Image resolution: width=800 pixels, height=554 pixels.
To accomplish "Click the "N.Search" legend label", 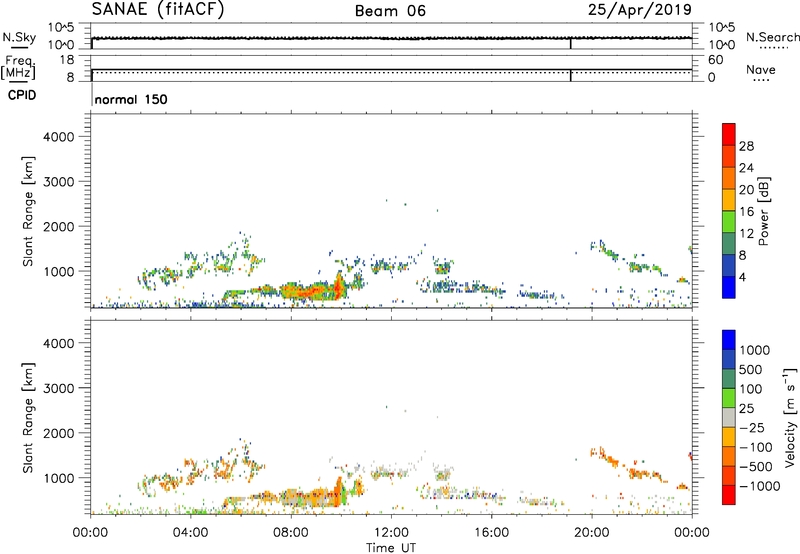I will (x=772, y=37).
